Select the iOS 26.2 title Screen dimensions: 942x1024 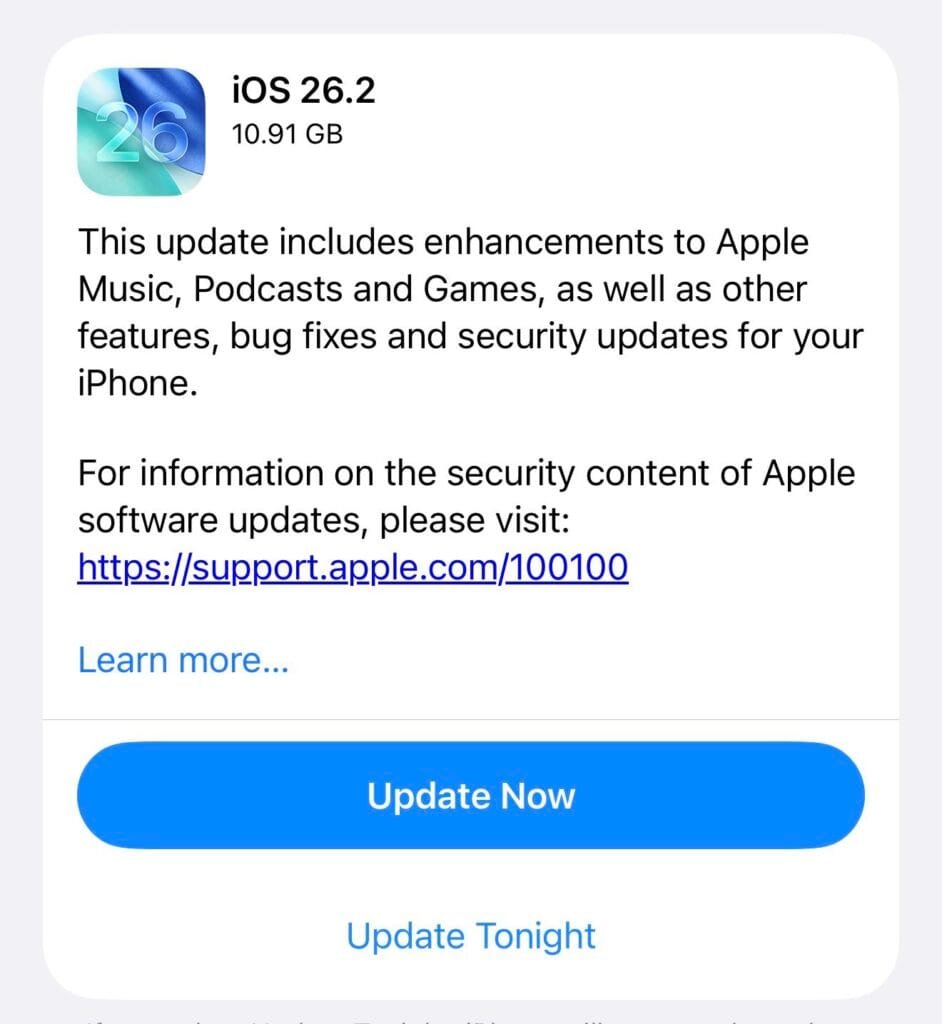pos(303,89)
